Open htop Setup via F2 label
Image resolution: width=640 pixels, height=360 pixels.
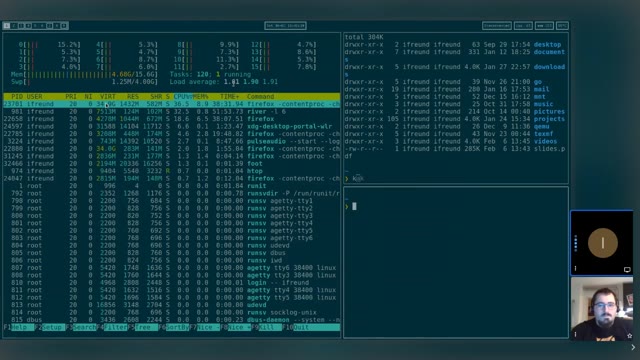(50, 327)
